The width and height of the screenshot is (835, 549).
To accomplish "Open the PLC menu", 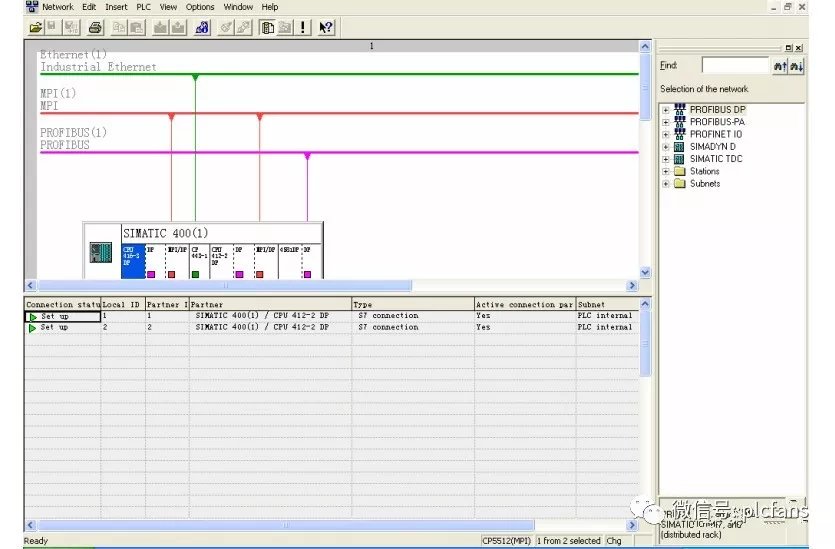I will pyautogui.click(x=144, y=7).
